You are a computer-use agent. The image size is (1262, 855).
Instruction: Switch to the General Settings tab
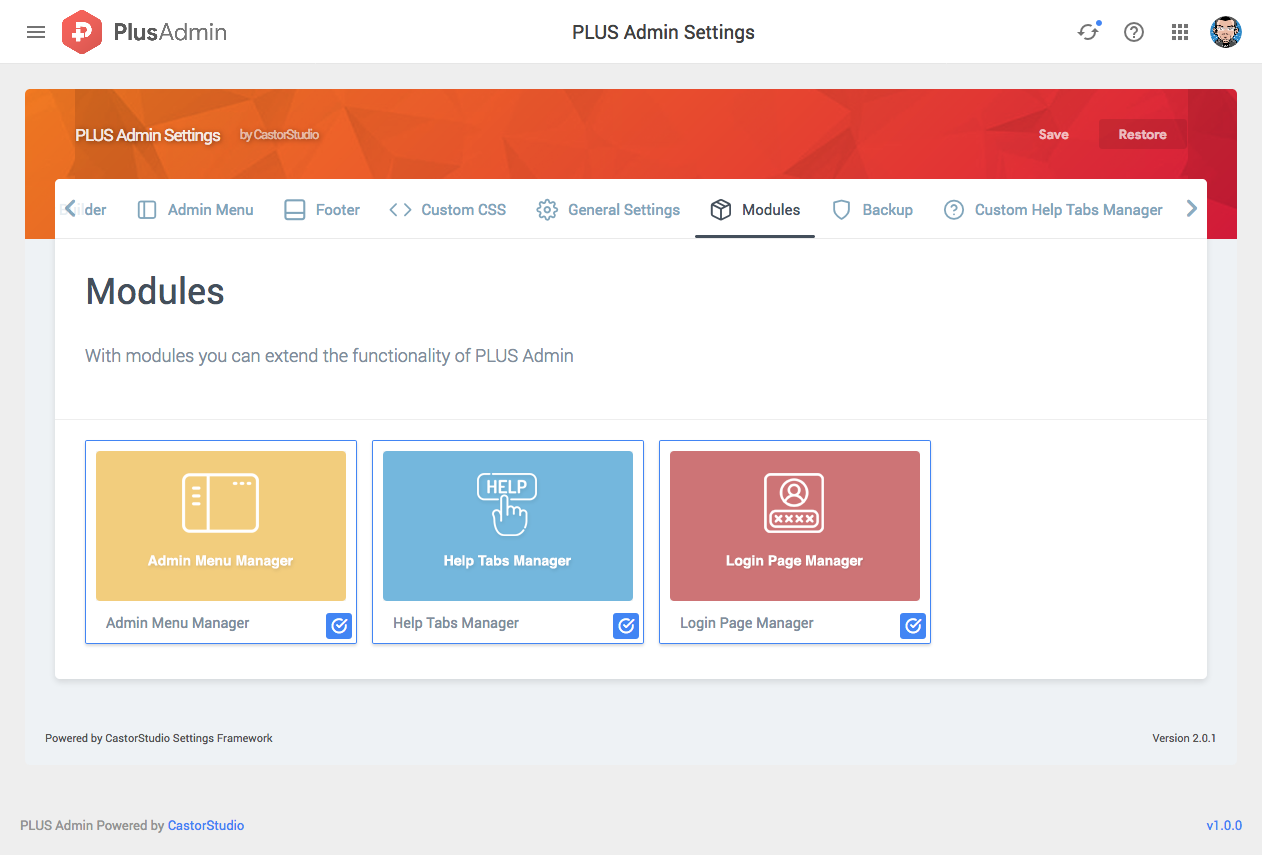click(x=608, y=210)
